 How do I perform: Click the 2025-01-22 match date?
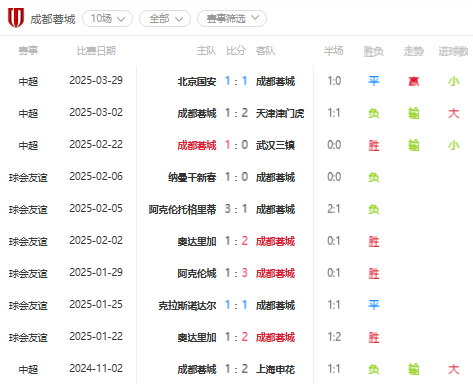point(96,336)
